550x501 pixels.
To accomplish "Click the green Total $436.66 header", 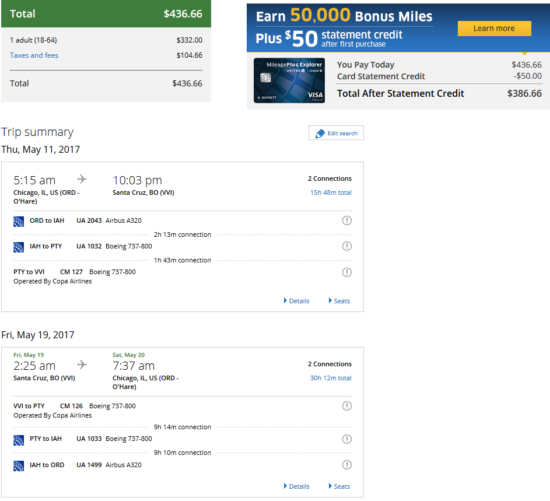I will (x=106, y=14).
